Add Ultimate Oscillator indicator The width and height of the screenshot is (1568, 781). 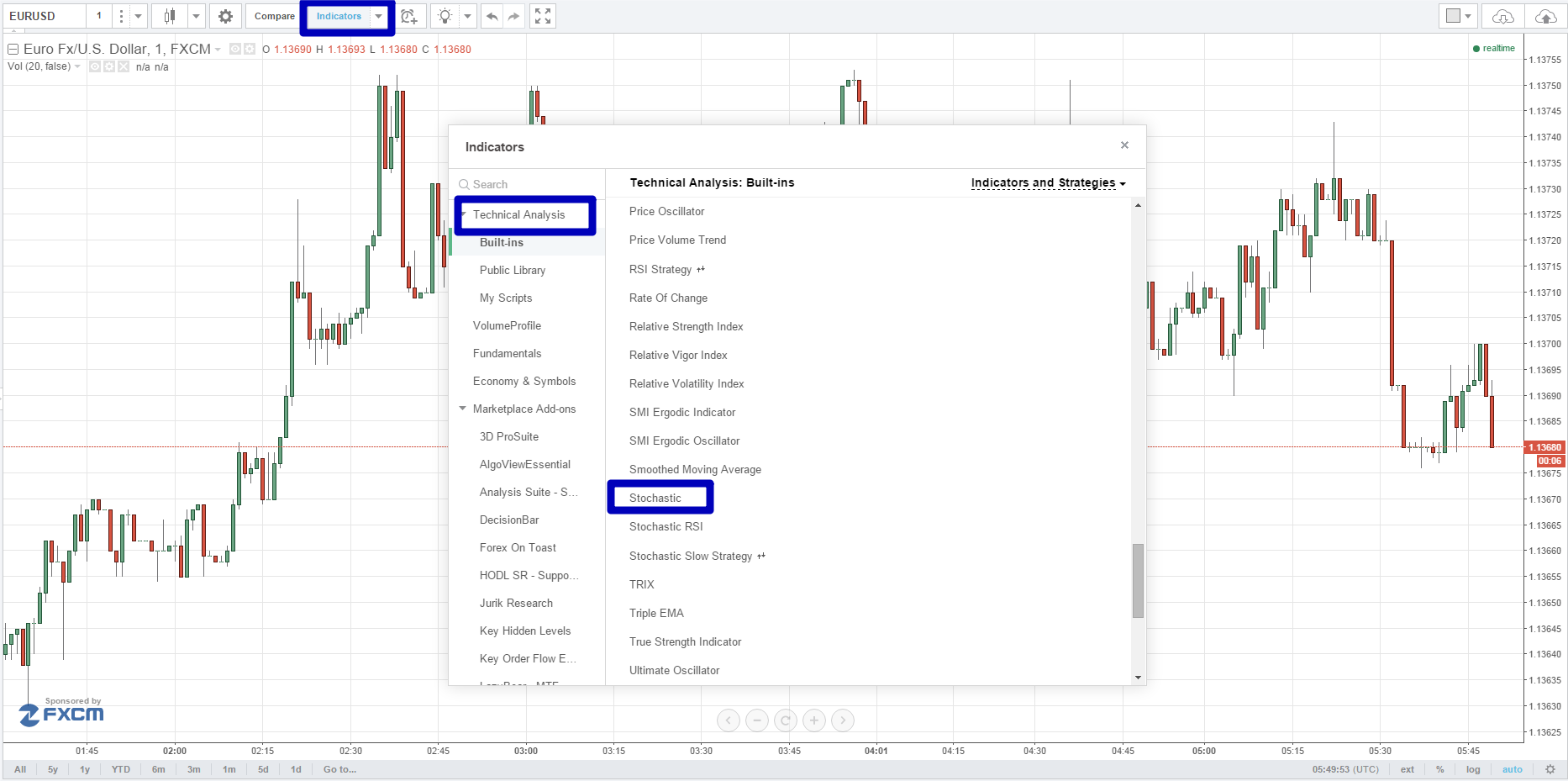675,670
